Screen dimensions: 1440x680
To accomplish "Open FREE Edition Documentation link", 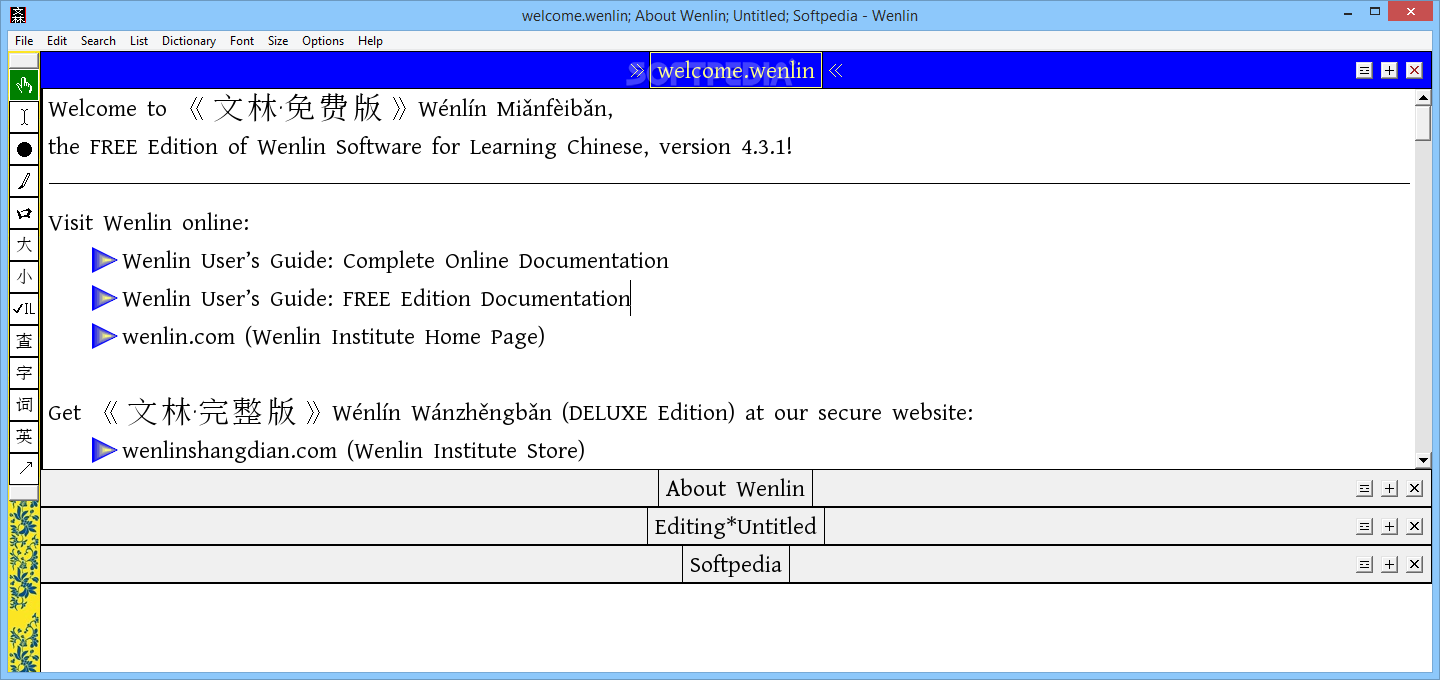I will (376, 299).
